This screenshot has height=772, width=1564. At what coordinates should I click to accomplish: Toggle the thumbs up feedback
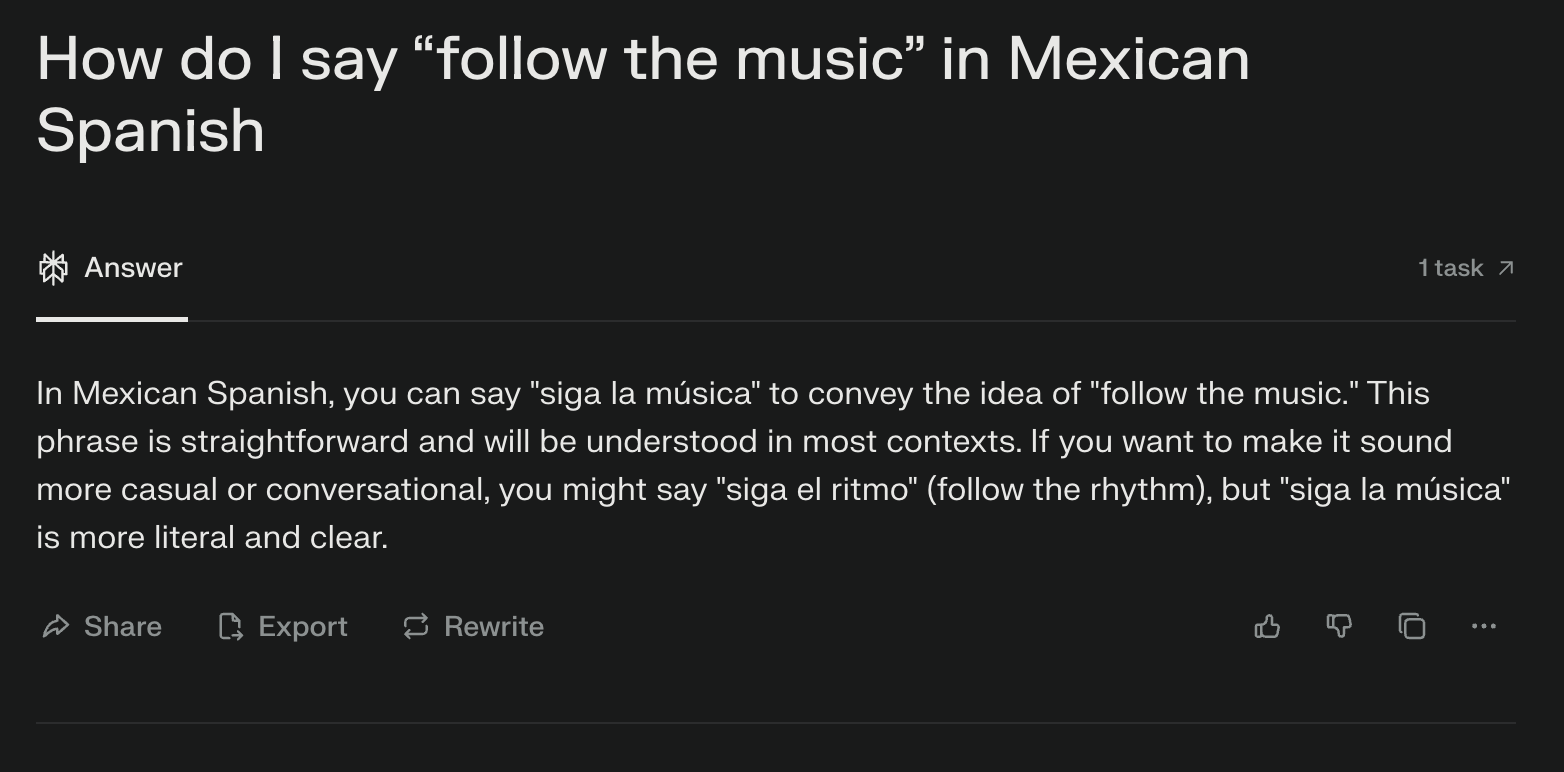1267,626
